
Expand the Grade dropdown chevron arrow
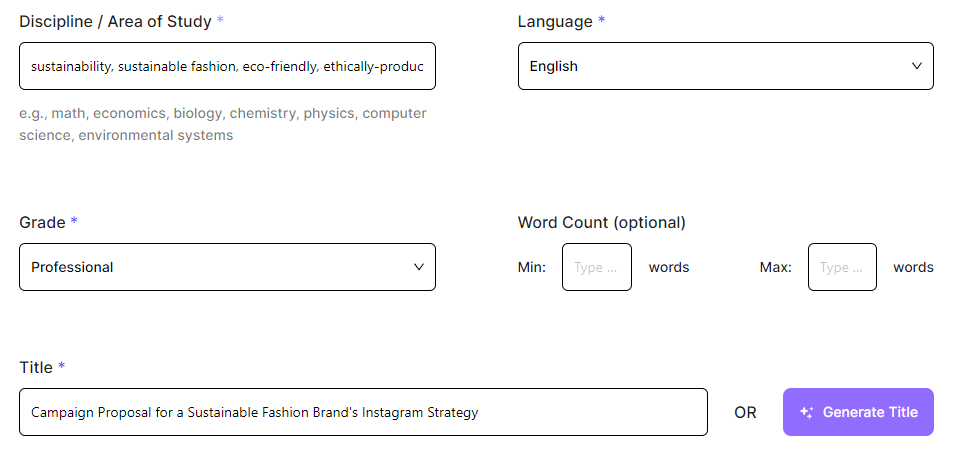(418, 267)
